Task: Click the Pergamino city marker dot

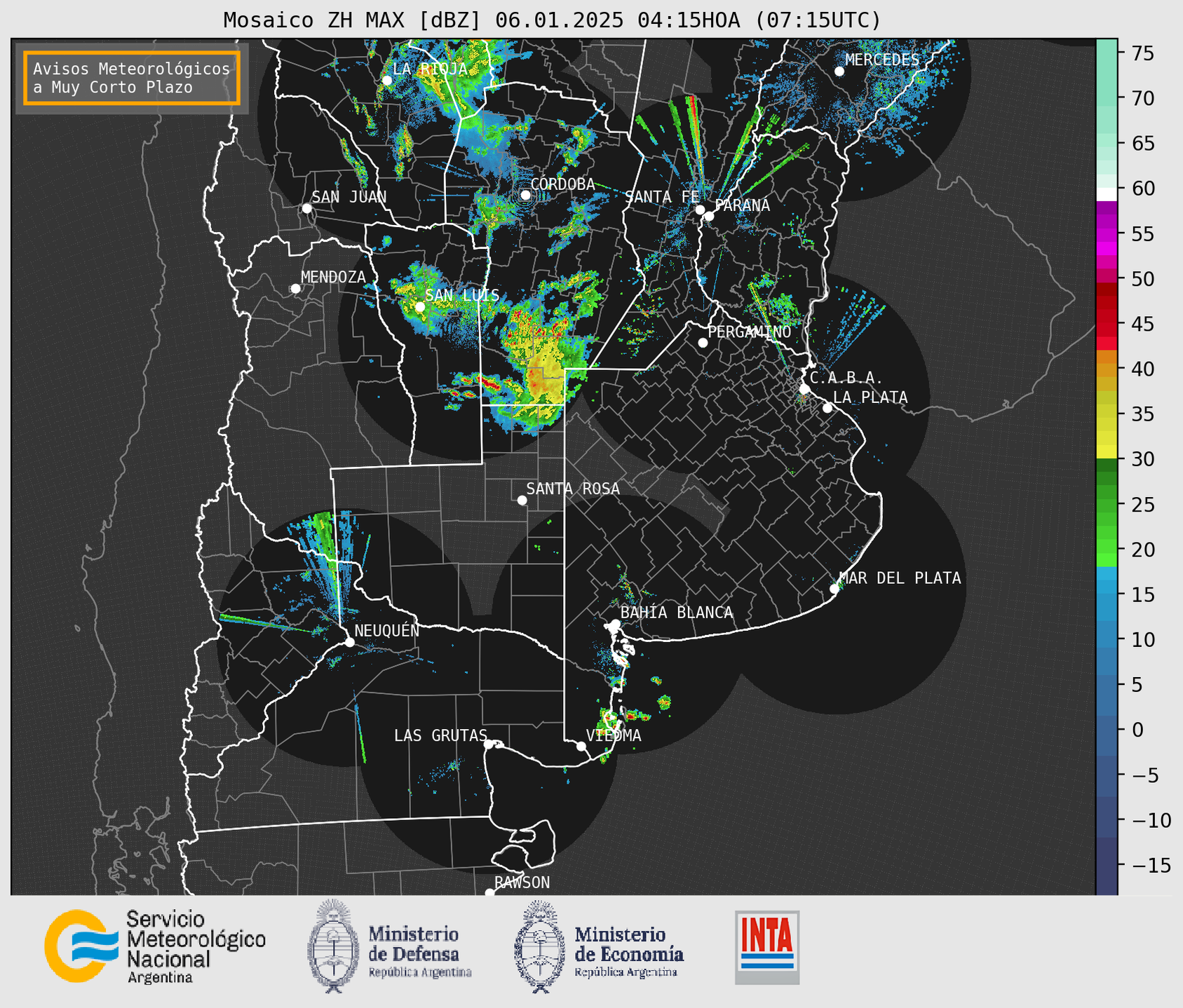Action: tap(703, 343)
